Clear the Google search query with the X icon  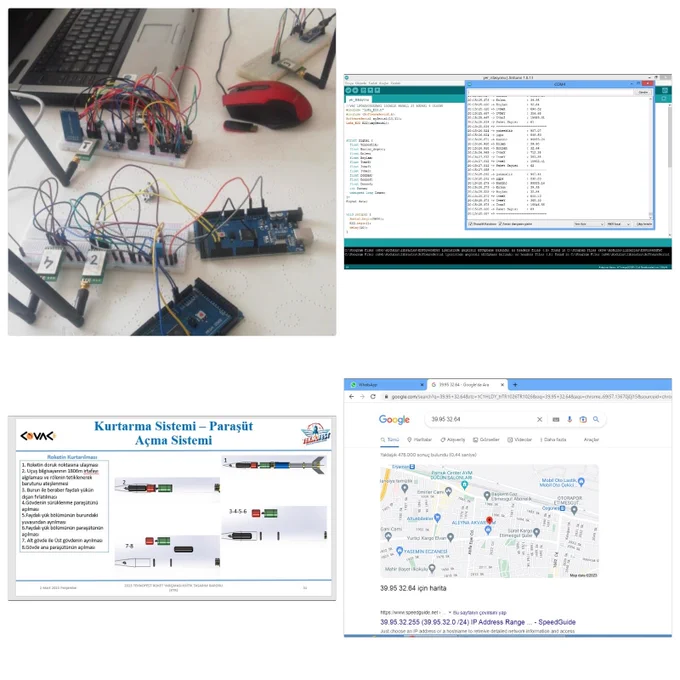tap(539, 419)
